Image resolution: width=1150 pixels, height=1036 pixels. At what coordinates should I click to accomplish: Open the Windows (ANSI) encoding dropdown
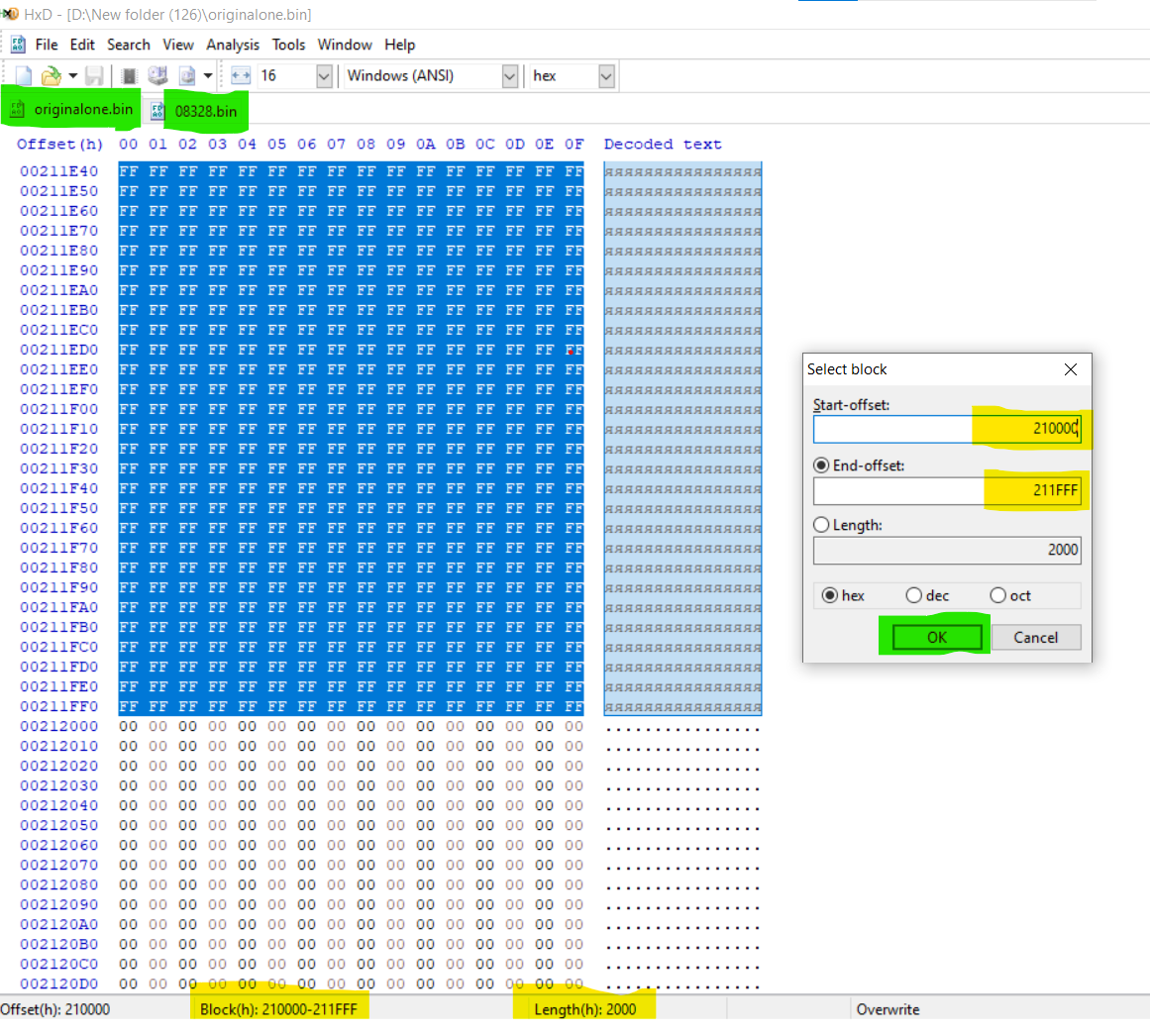pyautogui.click(x=509, y=76)
